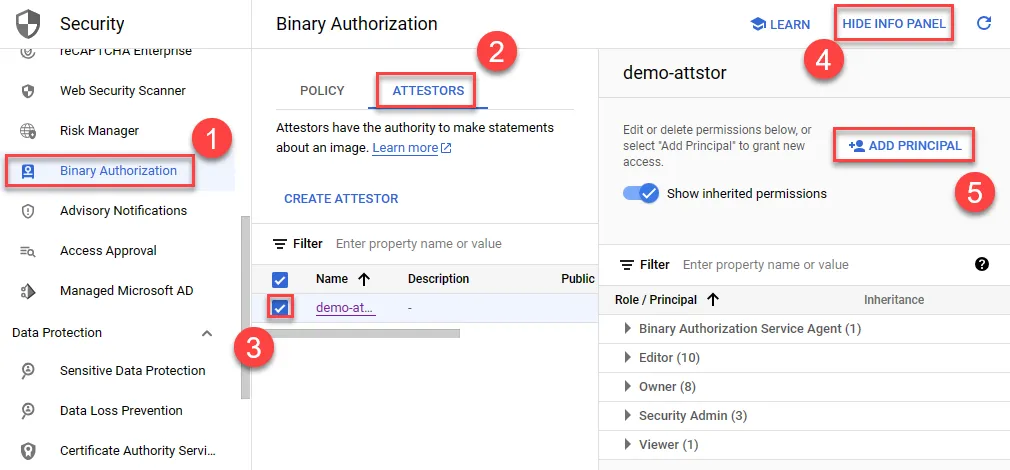Toggle Show inherited permissions switch
Screen dimensions: 1010x470
[641, 193]
